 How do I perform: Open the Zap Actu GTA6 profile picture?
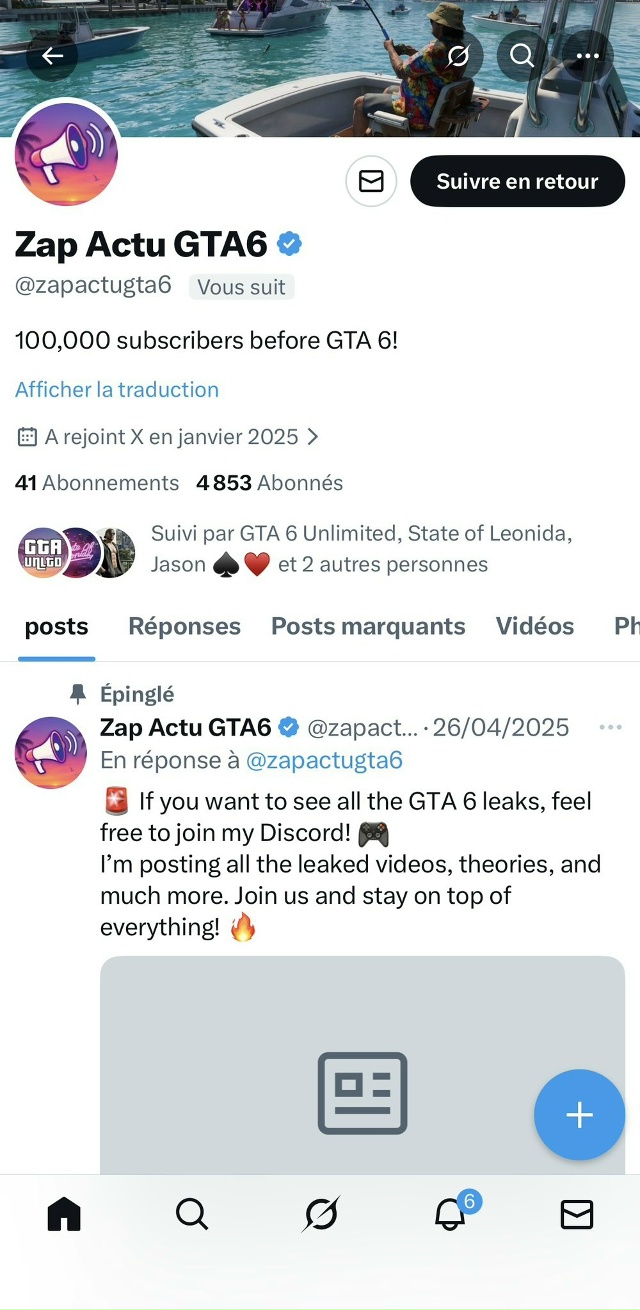(66, 154)
